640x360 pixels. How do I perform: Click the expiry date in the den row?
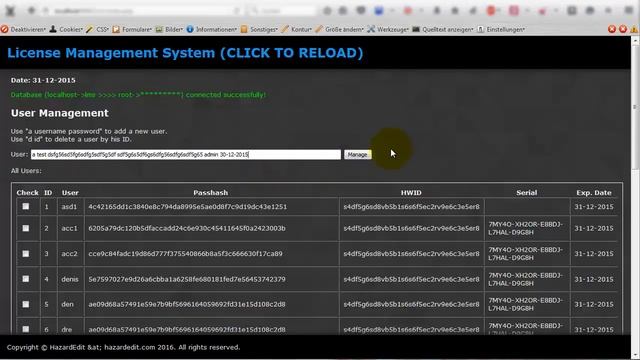coord(594,304)
